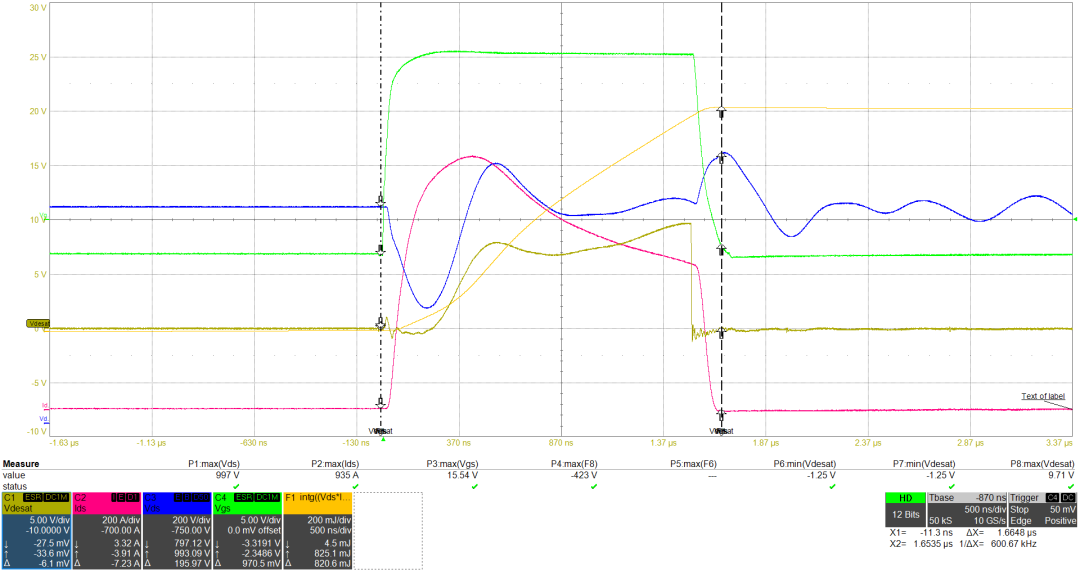
Task: Click the pink Ids trace label at left edge
Action: pos(45,405)
